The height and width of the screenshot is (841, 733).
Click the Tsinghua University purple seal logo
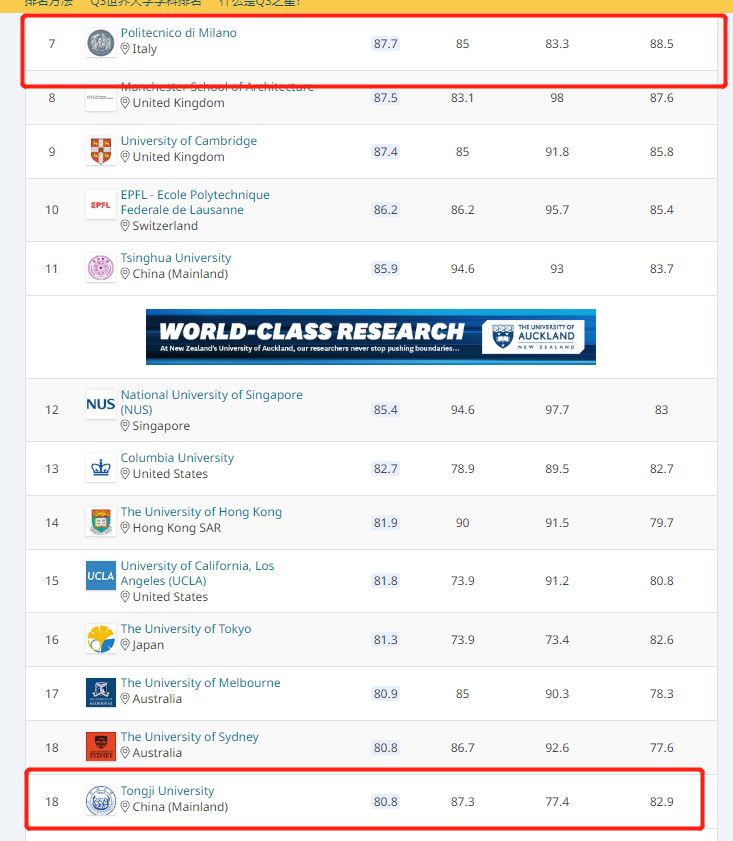(x=101, y=268)
